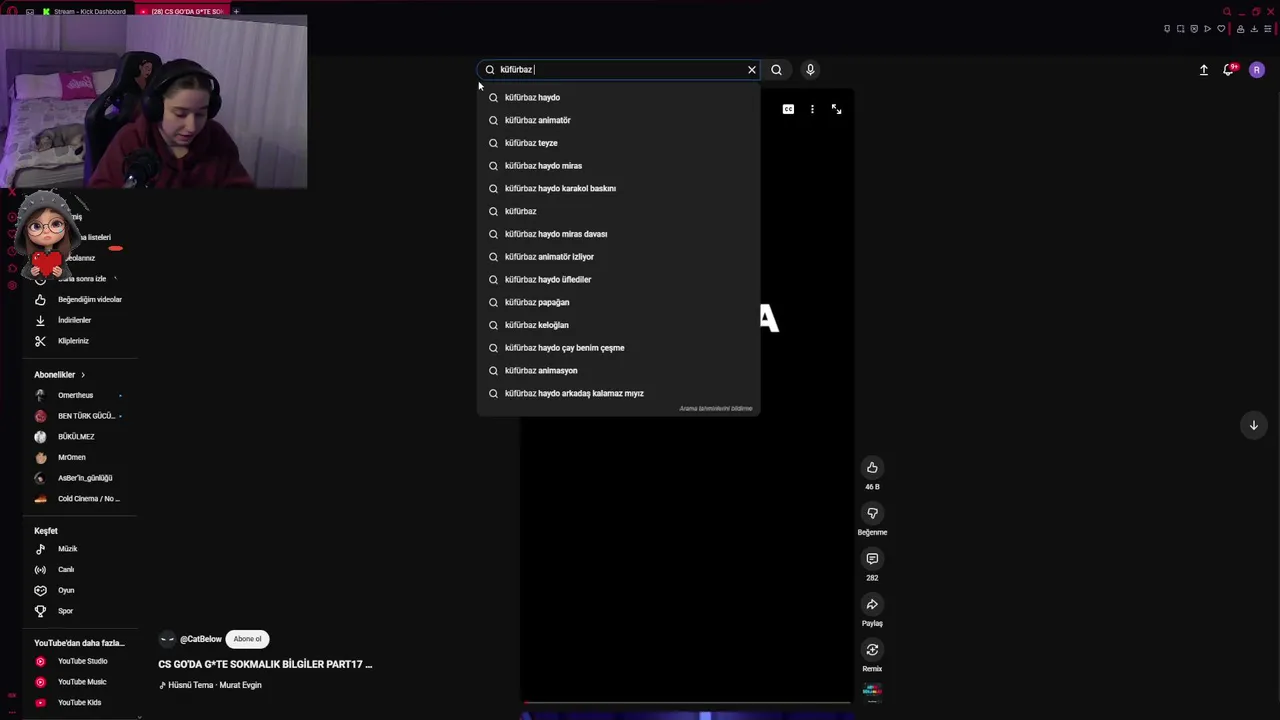The width and height of the screenshot is (1280, 720).
Task: Expand the Short to fullscreen
Action: pos(836,109)
